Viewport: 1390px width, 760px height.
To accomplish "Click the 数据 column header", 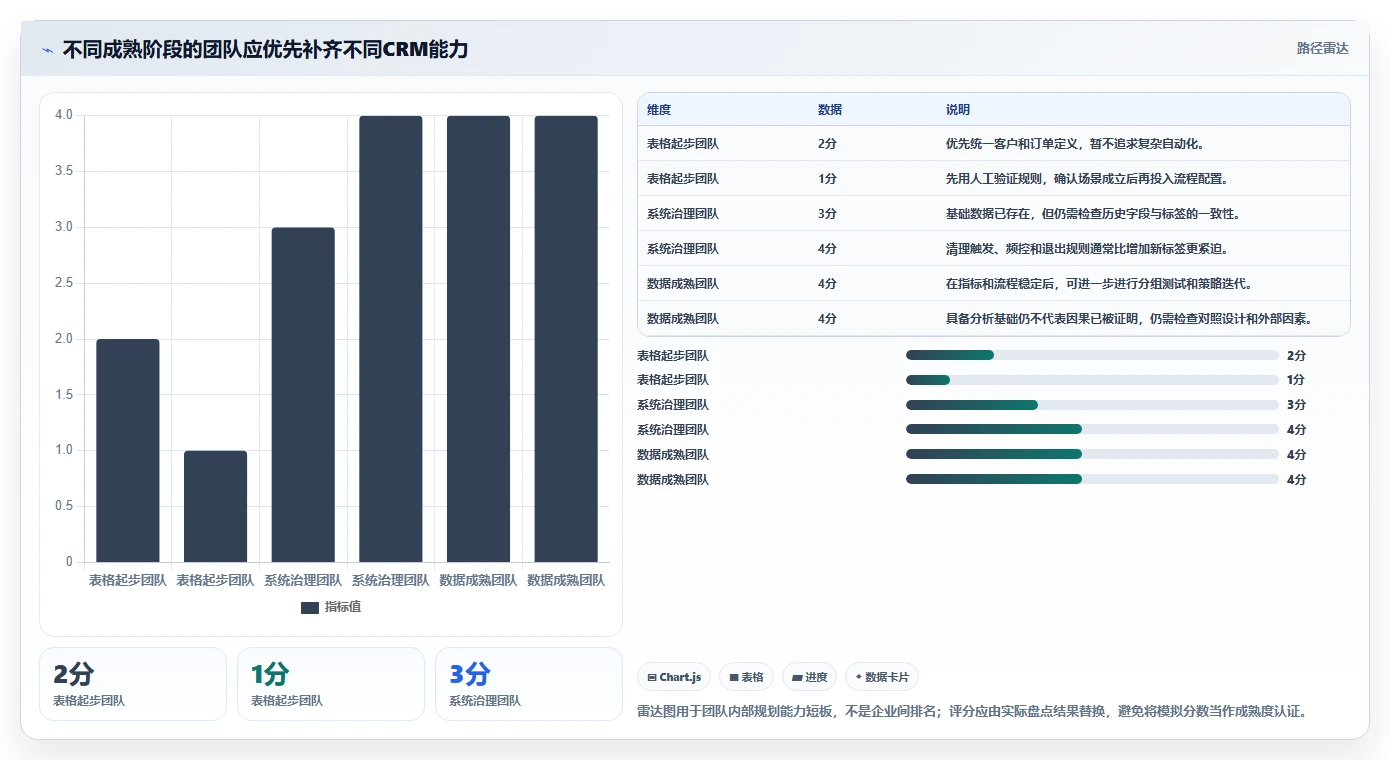I will [x=830, y=110].
